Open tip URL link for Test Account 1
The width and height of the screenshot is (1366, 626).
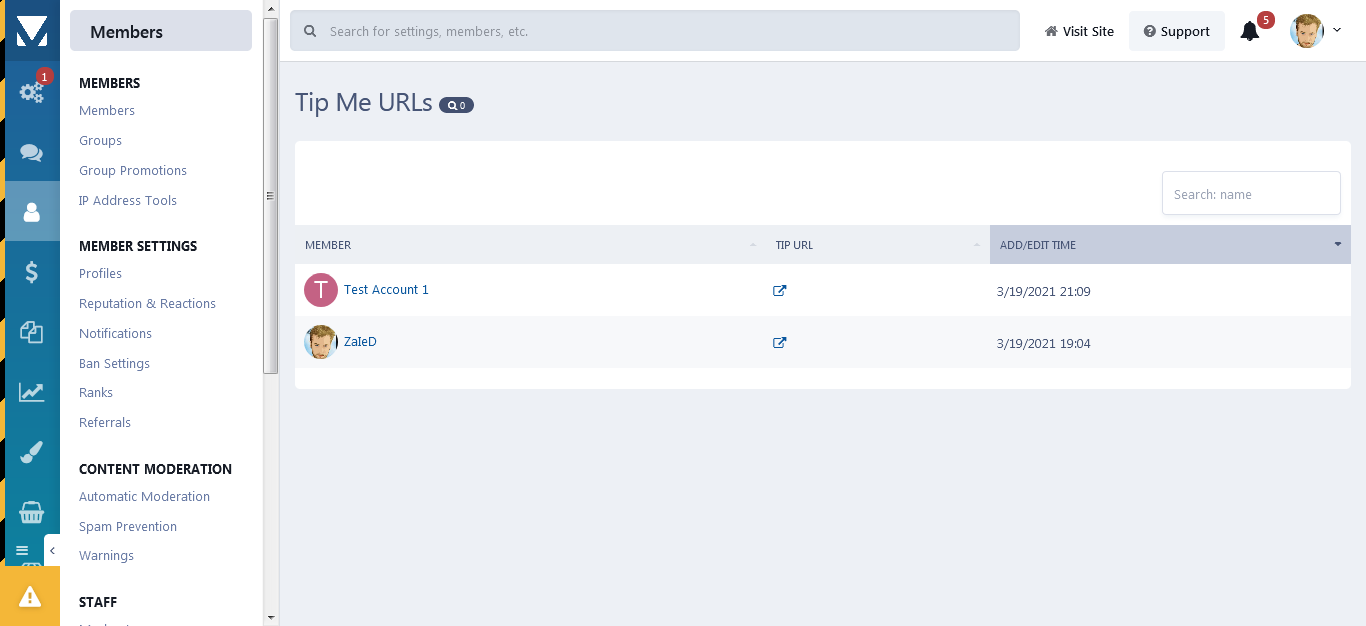tap(780, 291)
